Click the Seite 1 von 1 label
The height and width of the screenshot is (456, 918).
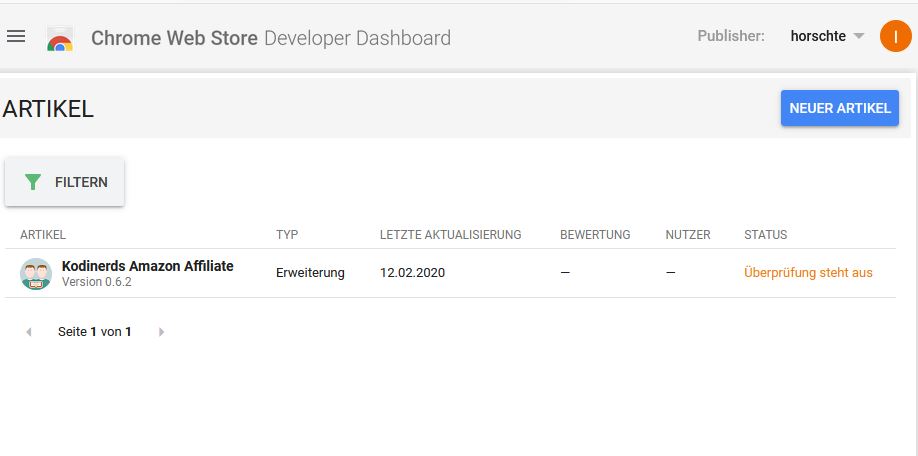94,332
